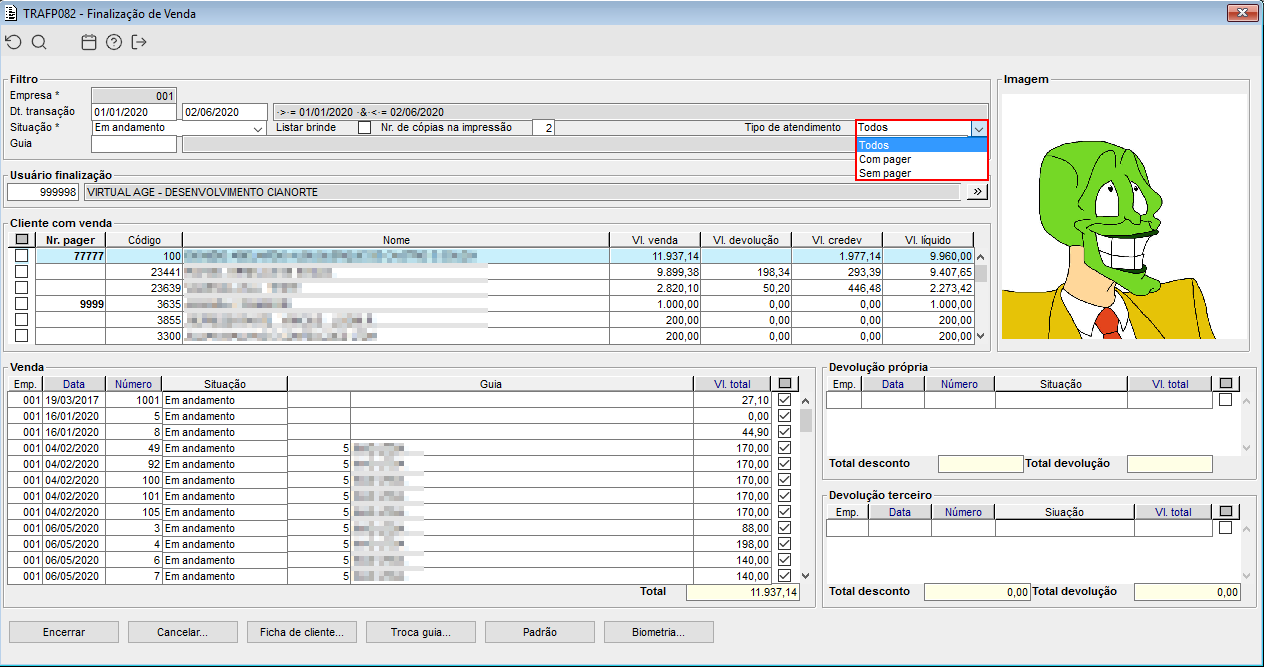Click the refresh/undo arrow toolbar icon
The image size is (1264, 667).
(13, 42)
